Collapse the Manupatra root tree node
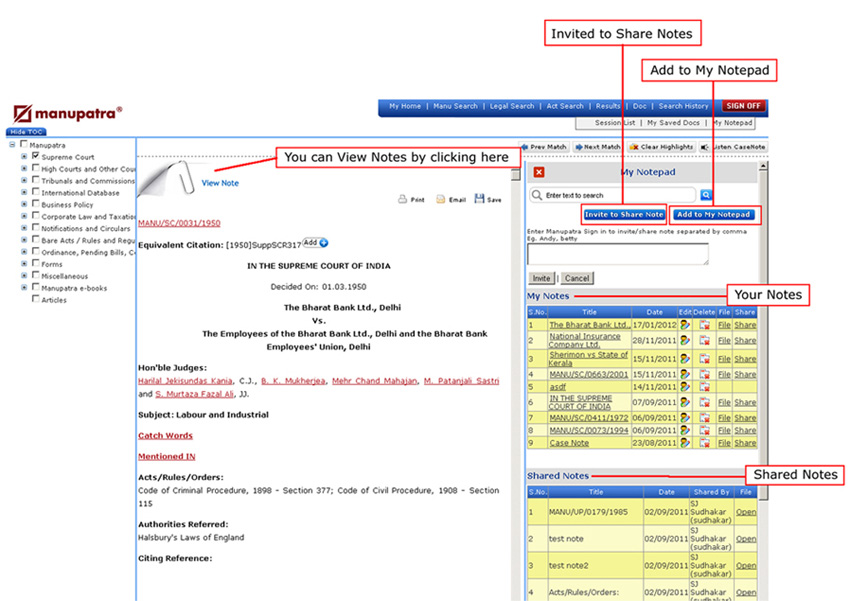Viewport: 850px width, 601px height. click(12, 145)
